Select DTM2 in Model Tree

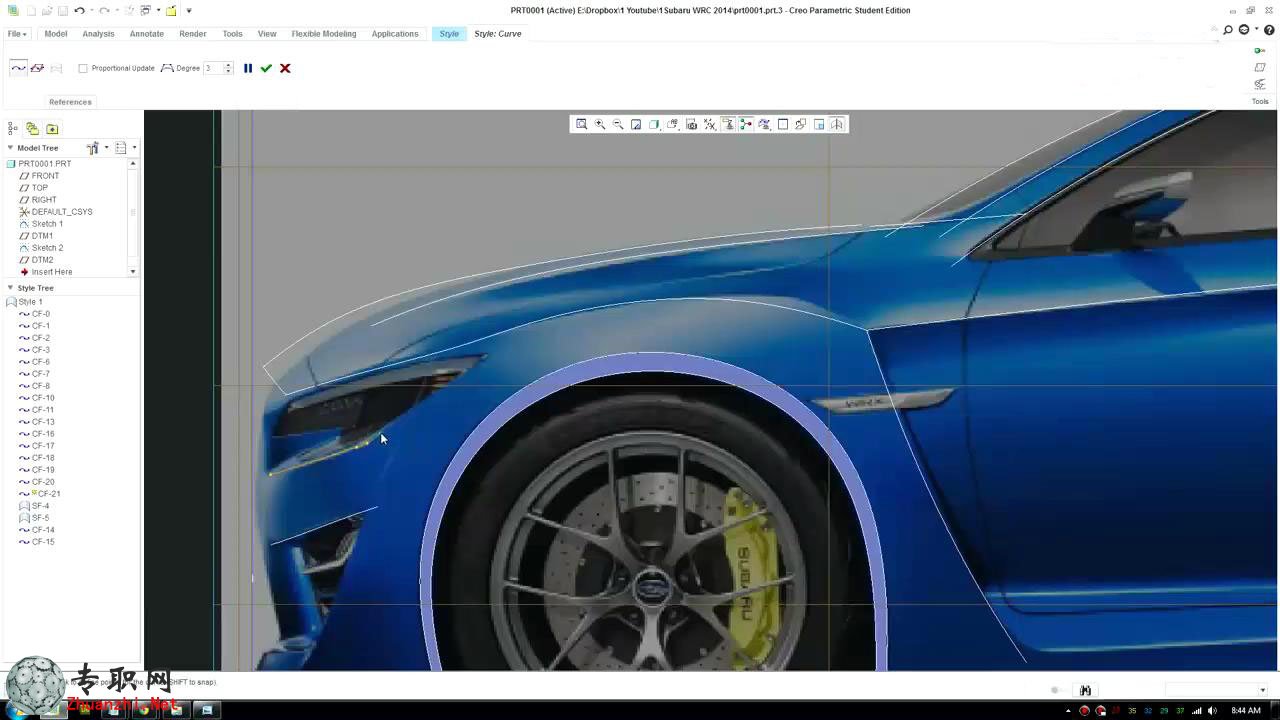coord(42,260)
